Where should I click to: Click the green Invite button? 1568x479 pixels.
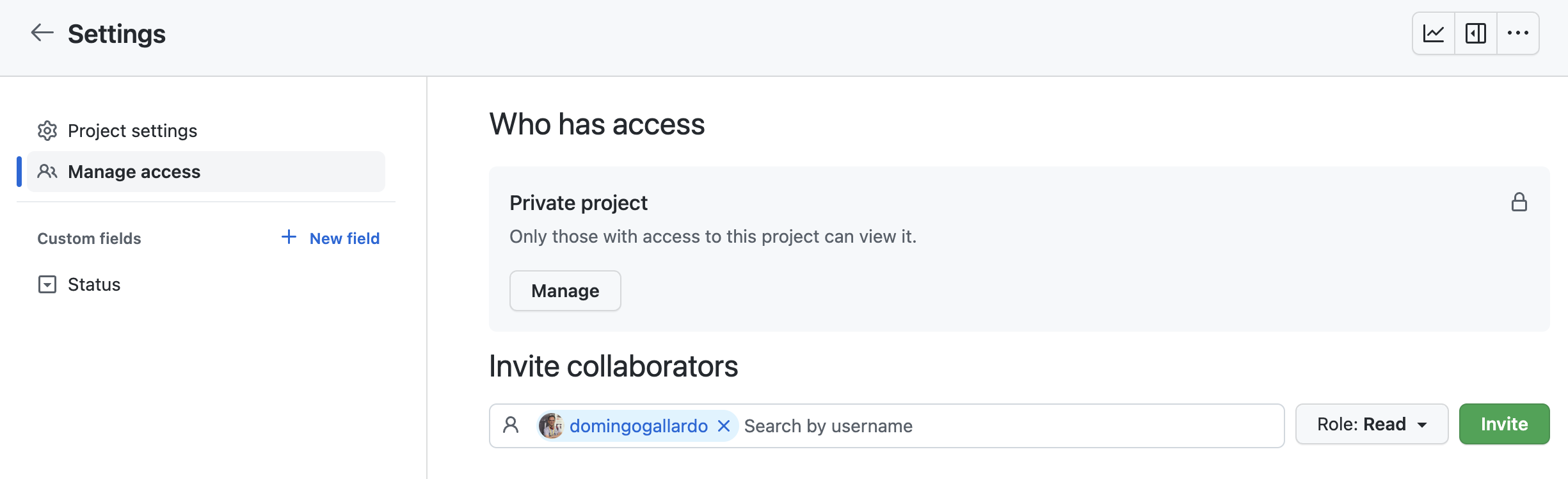click(x=1504, y=424)
